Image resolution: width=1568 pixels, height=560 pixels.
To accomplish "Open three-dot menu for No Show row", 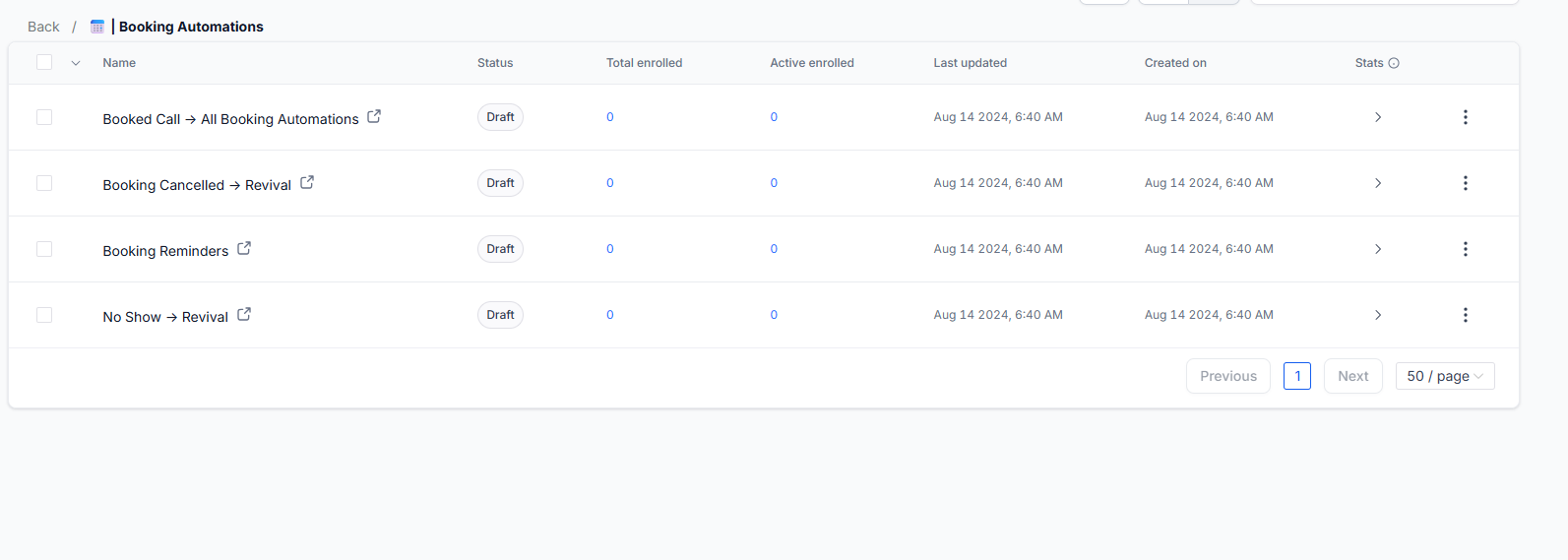I will click(x=1465, y=315).
